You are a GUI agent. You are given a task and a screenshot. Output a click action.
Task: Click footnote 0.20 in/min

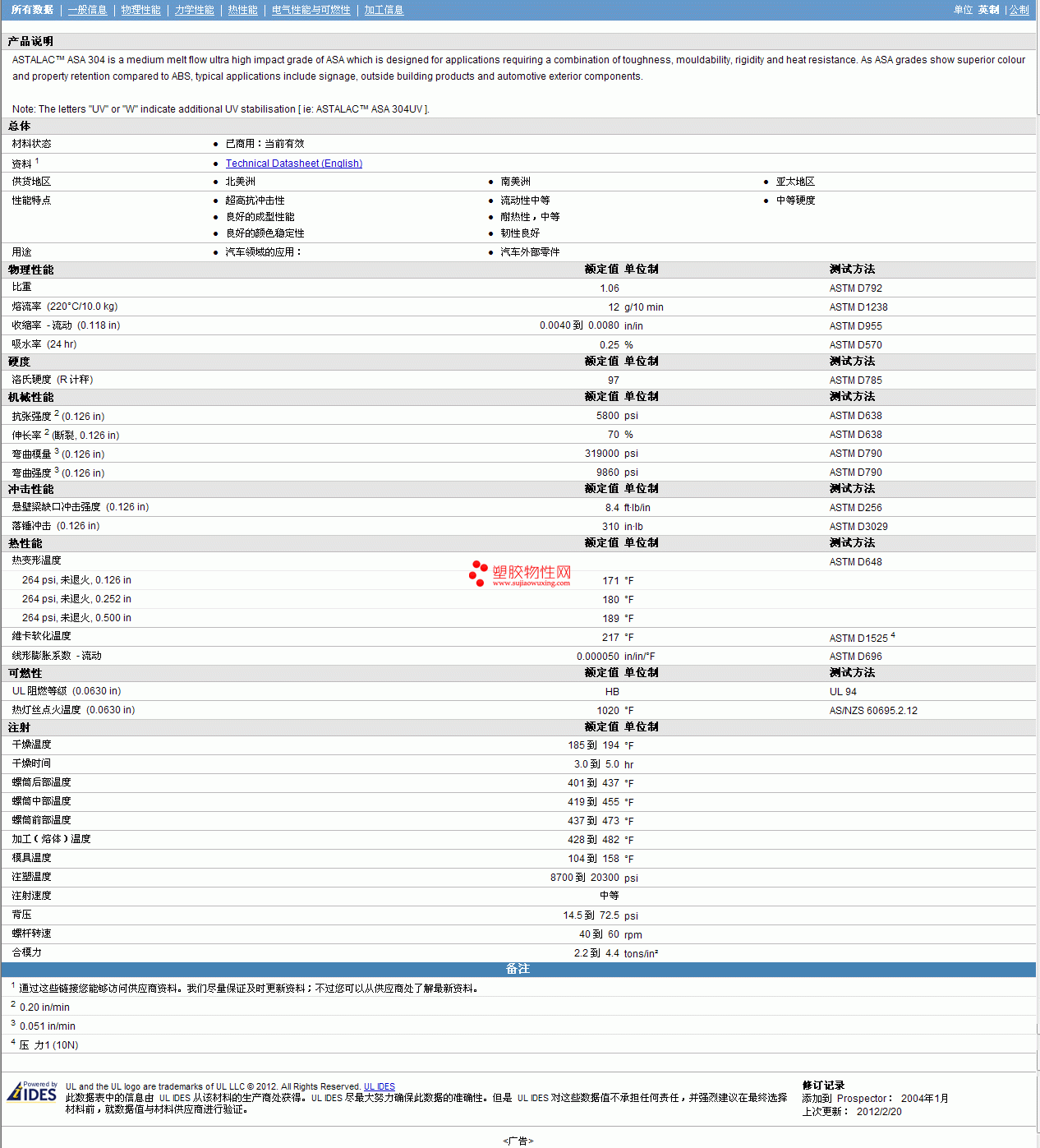(44, 1007)
